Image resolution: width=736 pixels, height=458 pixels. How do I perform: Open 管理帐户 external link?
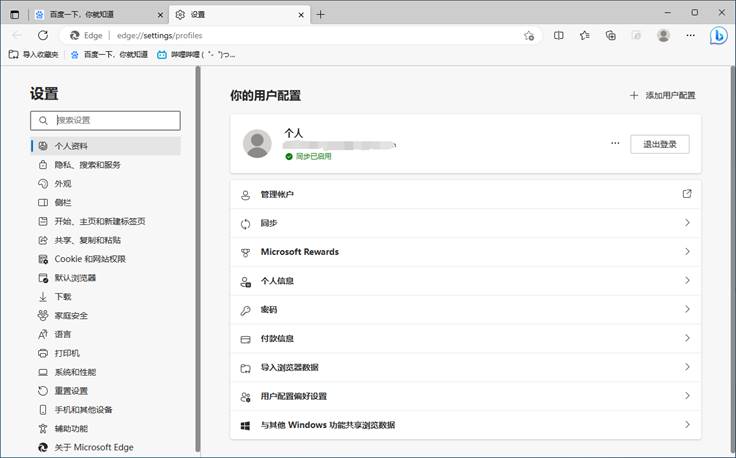(x=686, y=194)
